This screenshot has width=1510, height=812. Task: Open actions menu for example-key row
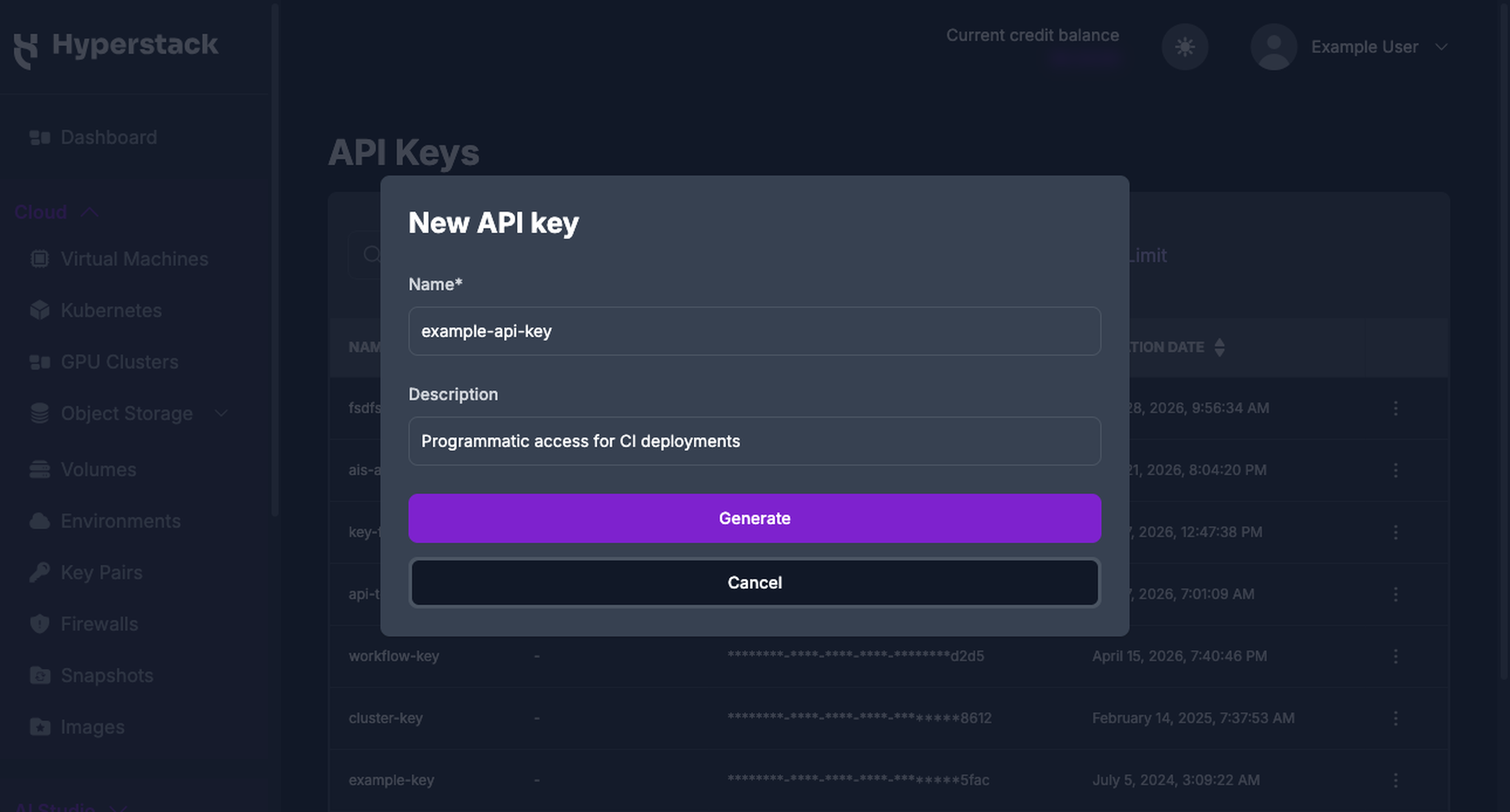[1396, 780]
